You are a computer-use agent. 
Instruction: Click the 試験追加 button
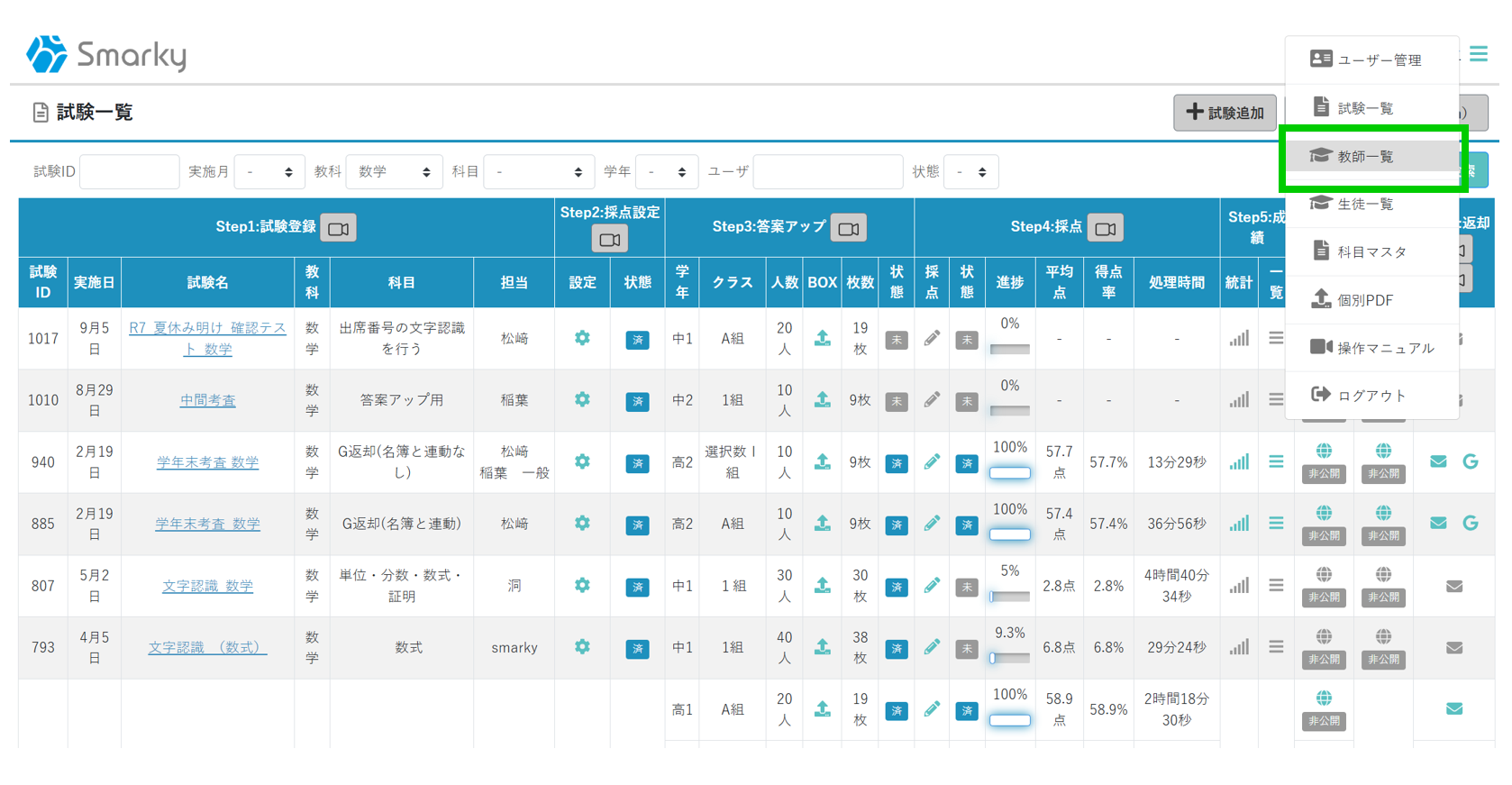(x=1225, y=113)
